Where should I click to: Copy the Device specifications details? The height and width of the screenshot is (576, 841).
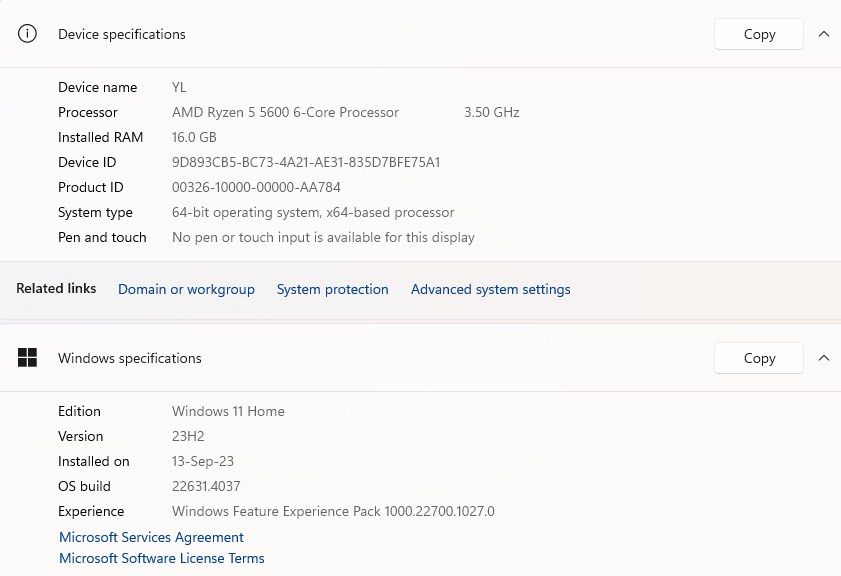click(758, 33)
